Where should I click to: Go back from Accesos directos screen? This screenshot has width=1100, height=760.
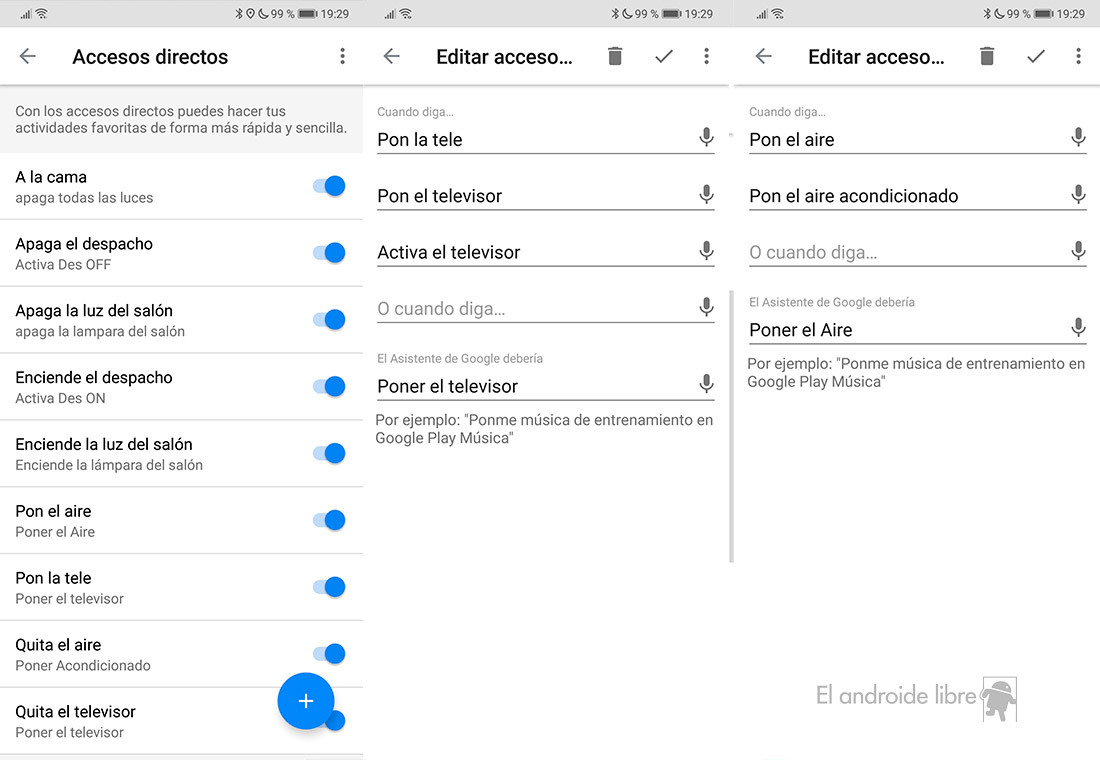(27, 56)
